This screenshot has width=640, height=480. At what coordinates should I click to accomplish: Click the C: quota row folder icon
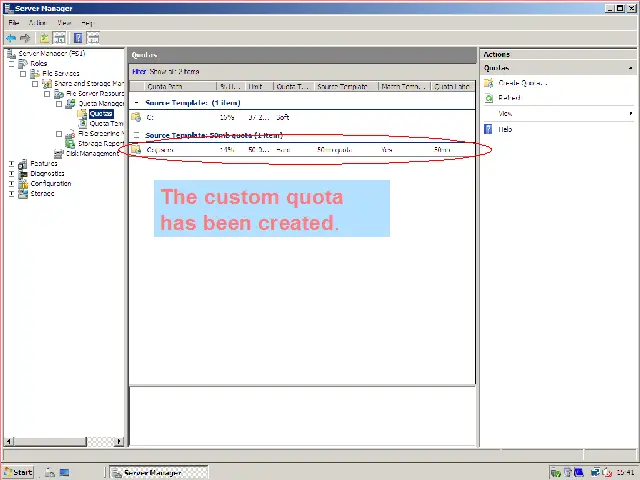[x=136, y=118]
